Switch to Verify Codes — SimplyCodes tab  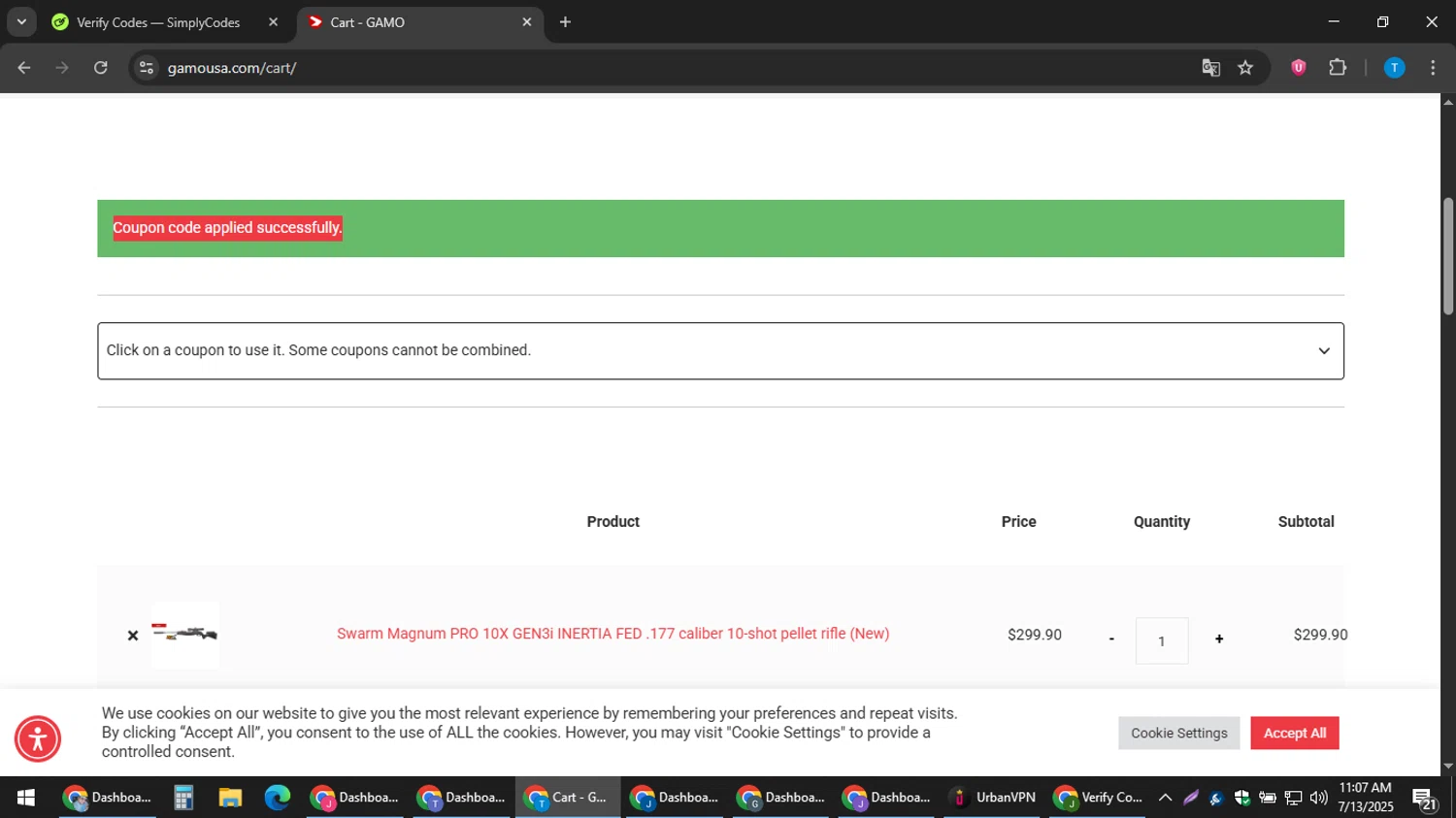(x=158, y=22)
